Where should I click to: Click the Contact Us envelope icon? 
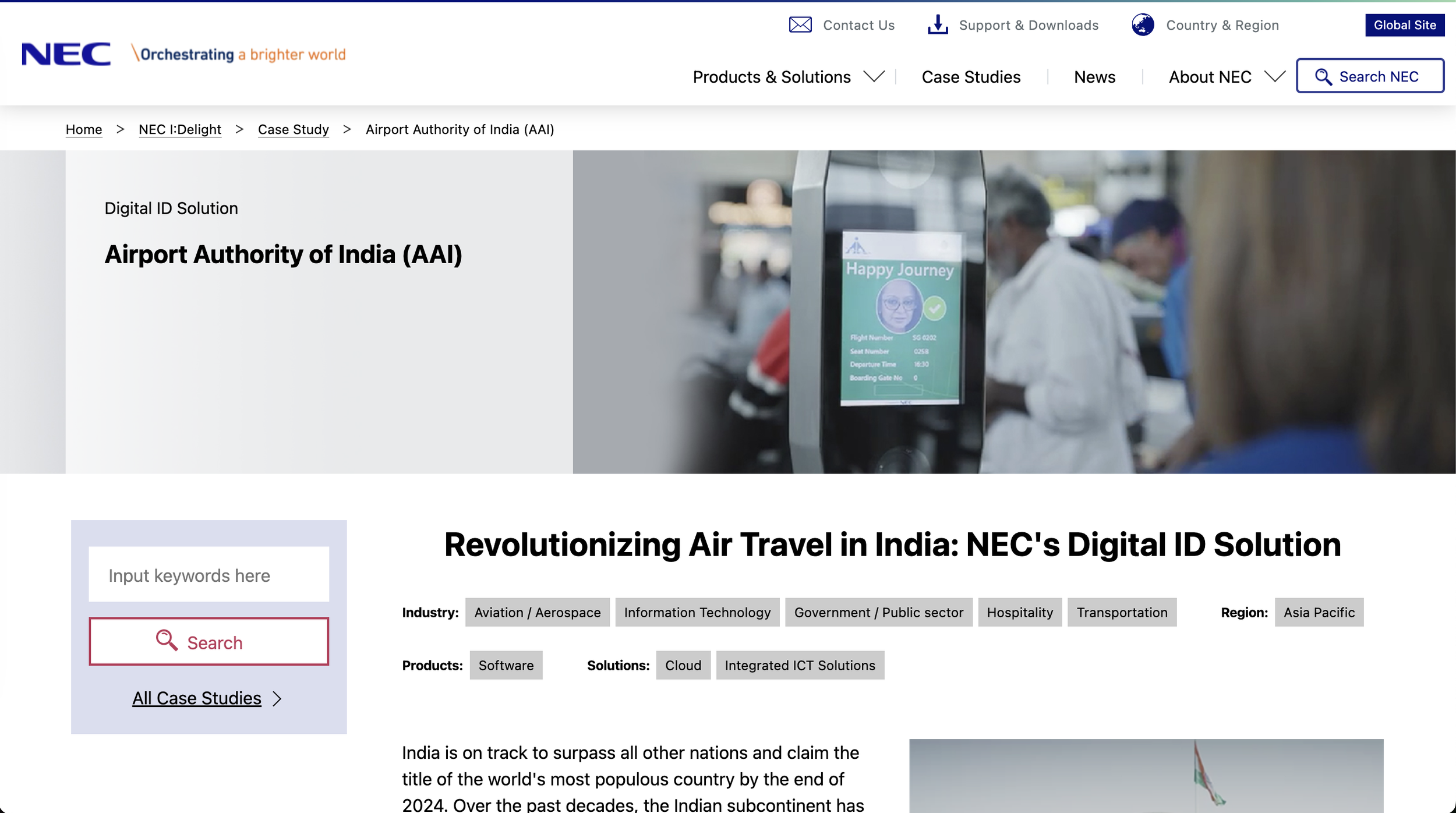tap(800, 25)
